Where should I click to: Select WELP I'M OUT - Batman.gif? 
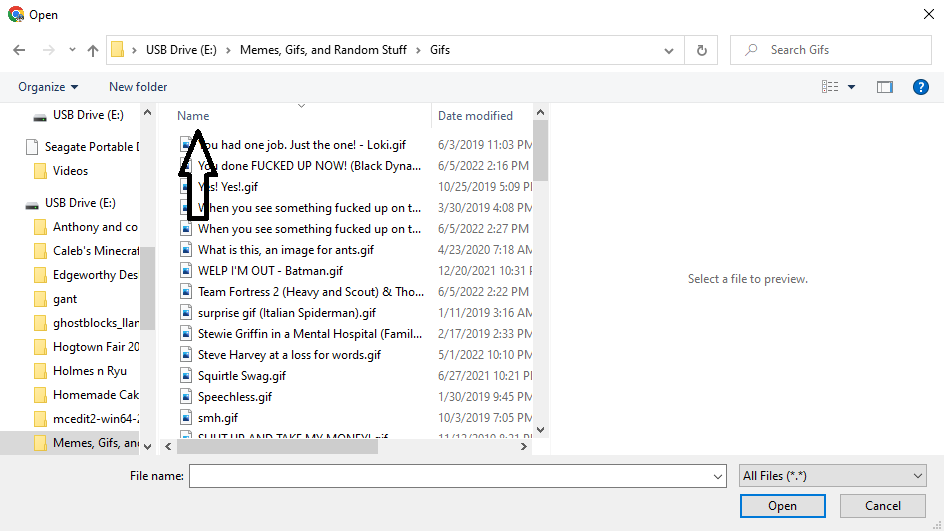(270, 271)
